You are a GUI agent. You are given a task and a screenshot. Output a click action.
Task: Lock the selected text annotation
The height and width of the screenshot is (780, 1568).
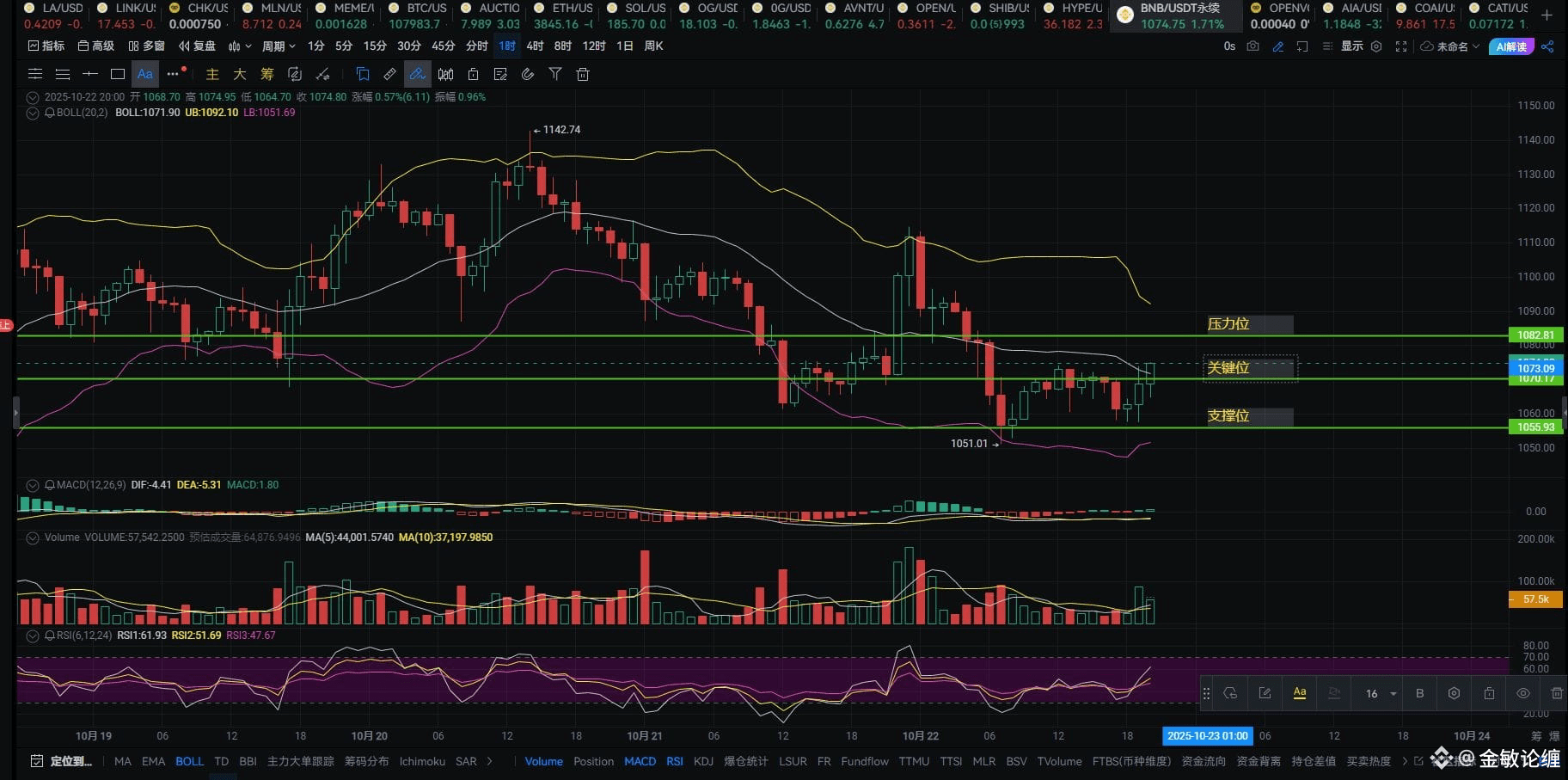[1489, 693]
